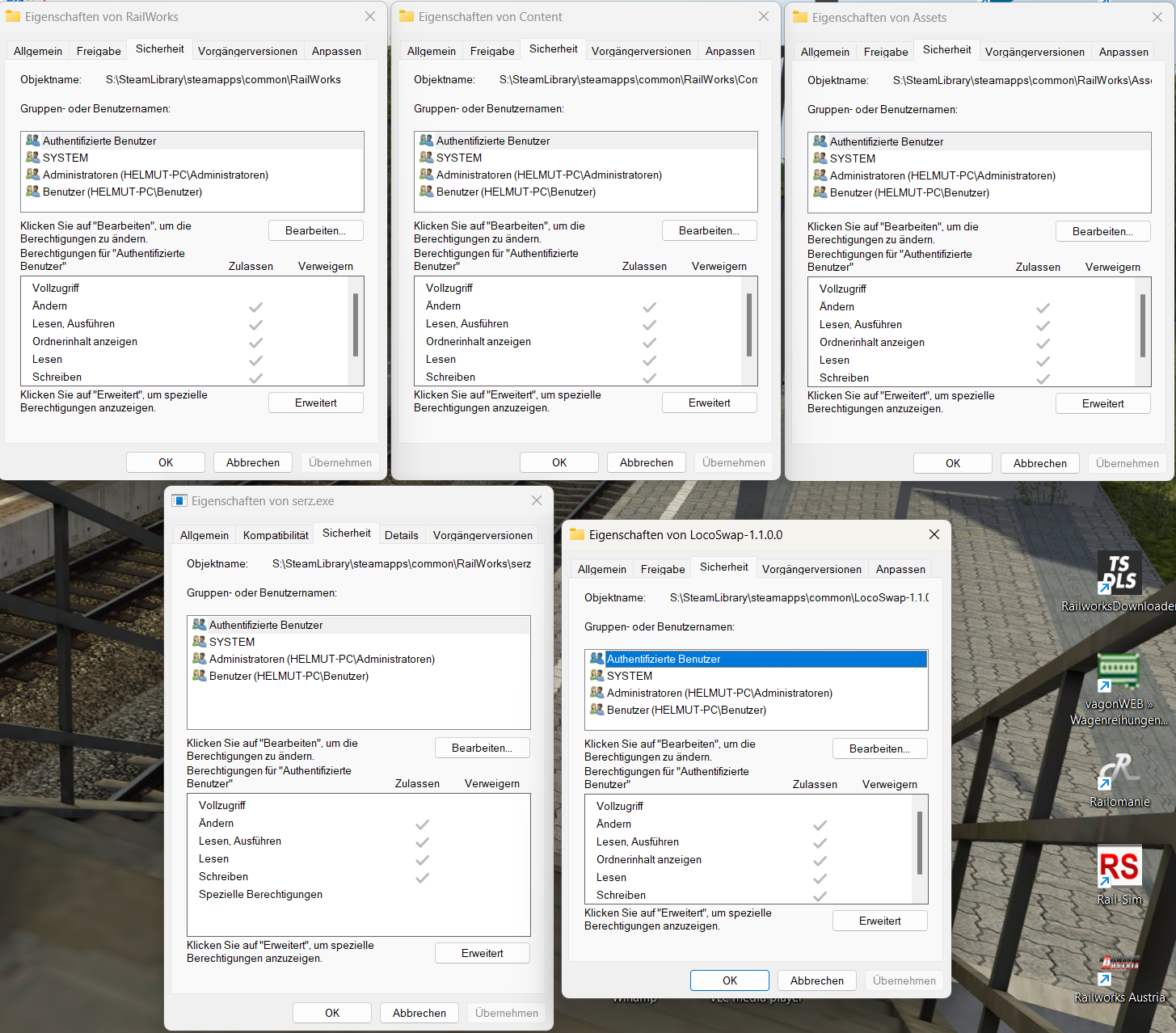Click Bearbeiten in the Assets properties window
Image resolution: width=1176 pixels, height=1033 pixels.
(x=1102, y=231)
